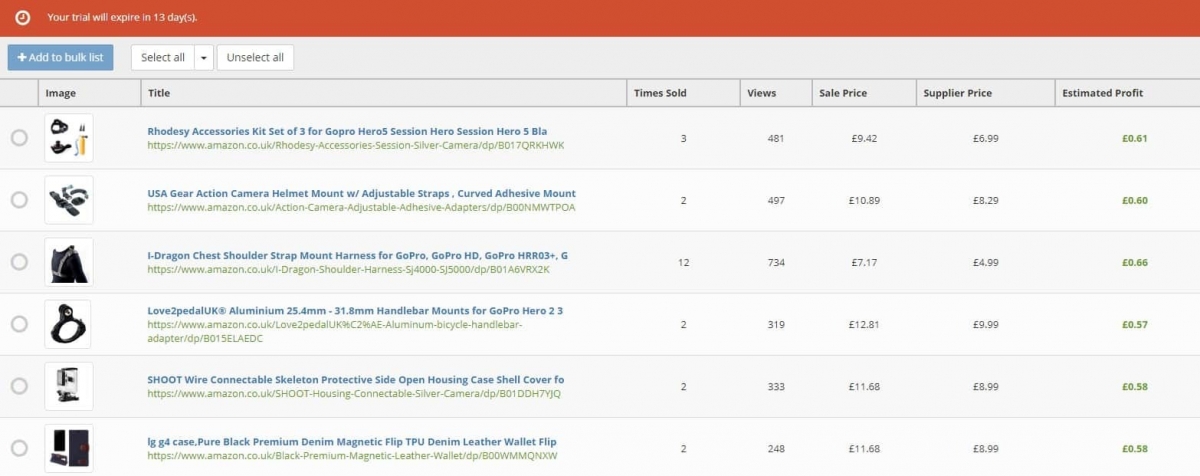
Task: Click the Unselect all button
Action: 255,58
